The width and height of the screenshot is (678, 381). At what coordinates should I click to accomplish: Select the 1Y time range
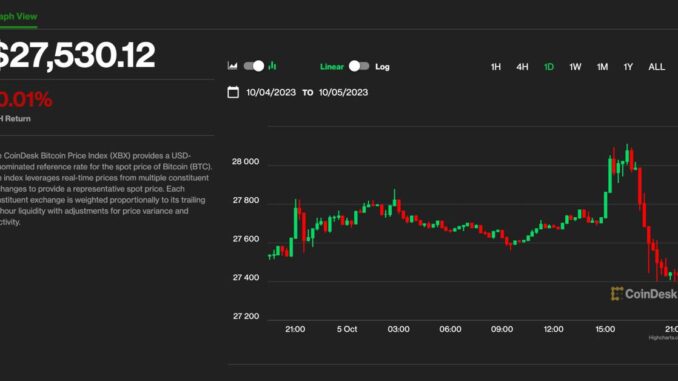628,67
